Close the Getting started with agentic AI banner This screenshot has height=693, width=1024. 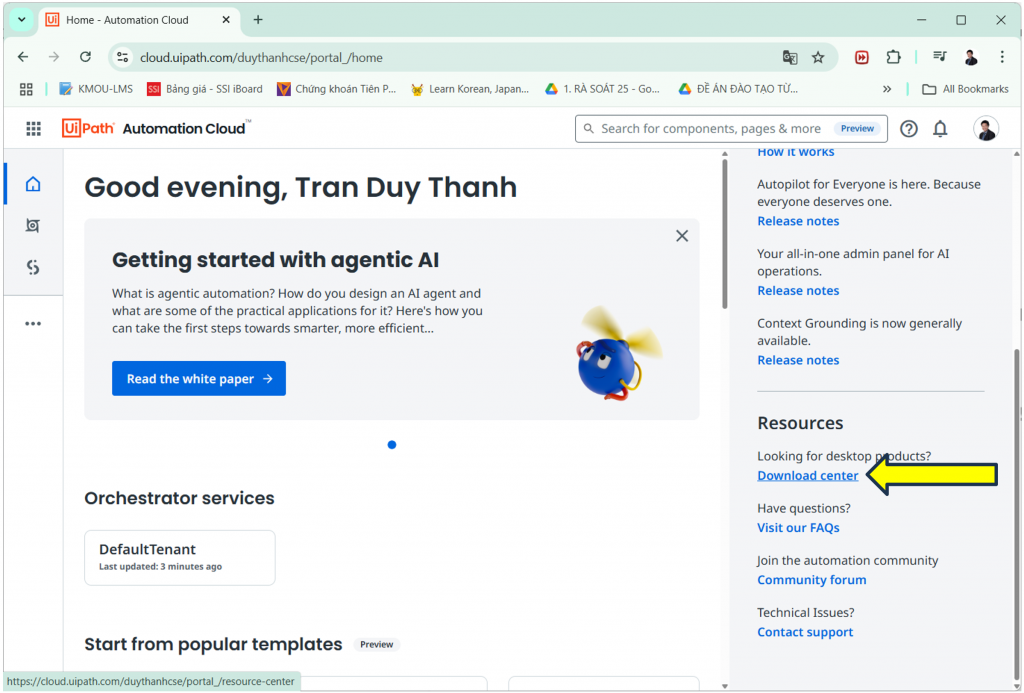[x=682, y=236]
